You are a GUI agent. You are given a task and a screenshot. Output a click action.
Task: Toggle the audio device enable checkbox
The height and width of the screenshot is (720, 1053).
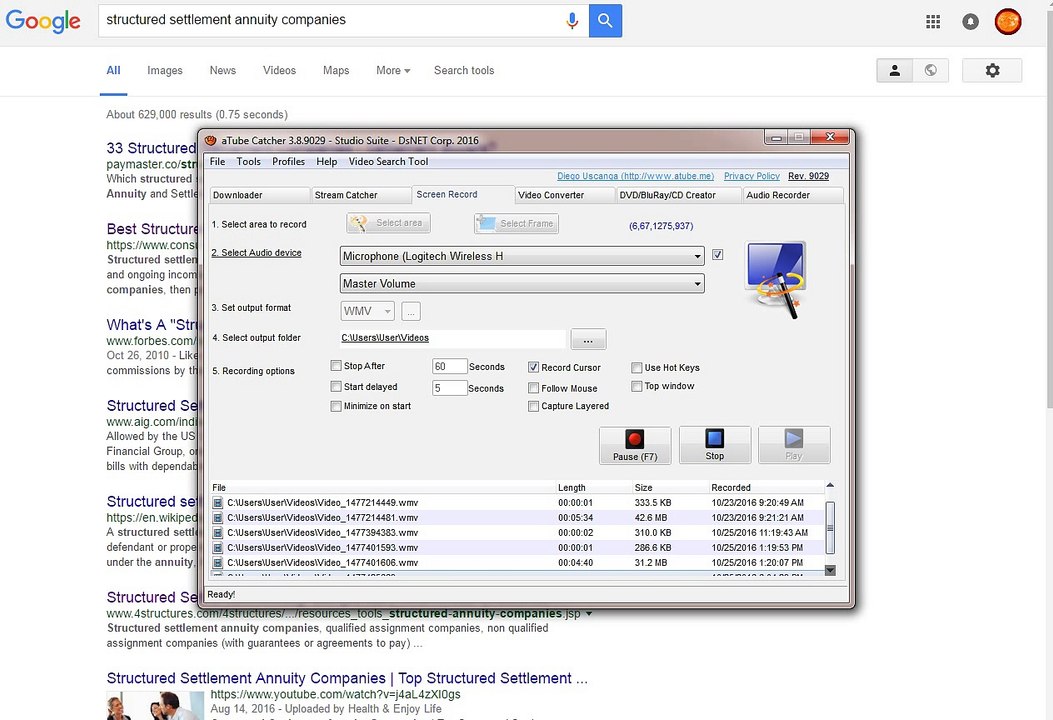point(718,255)
